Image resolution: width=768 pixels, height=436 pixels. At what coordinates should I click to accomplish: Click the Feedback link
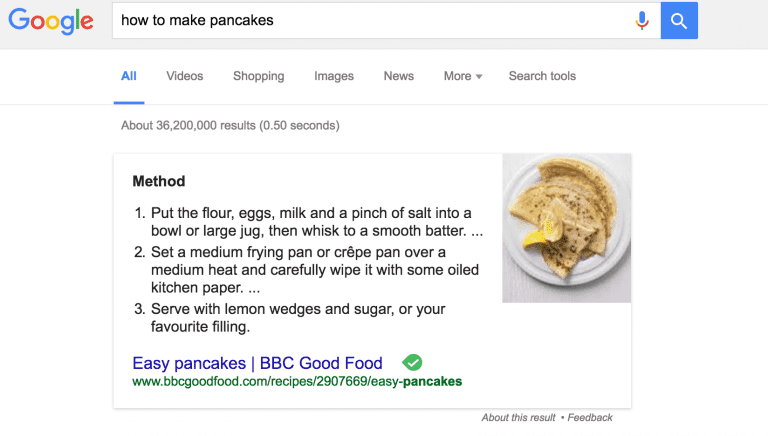(x=589, y=417)
